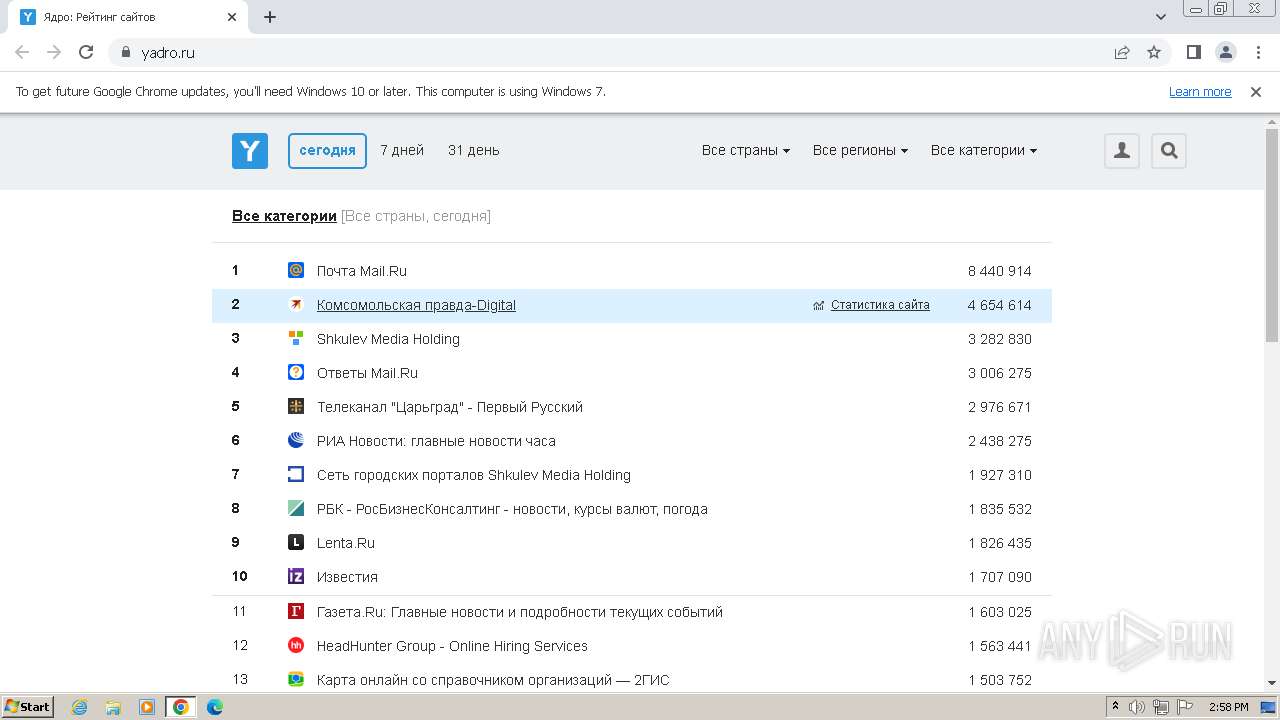Click the 2ГИС карта favicon
Viewport: 1280px width, 720px height.
[296, 679]
